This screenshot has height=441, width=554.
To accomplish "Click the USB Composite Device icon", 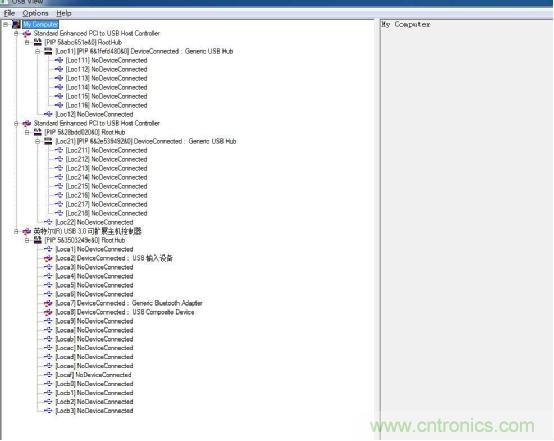I will pos(48,312).
